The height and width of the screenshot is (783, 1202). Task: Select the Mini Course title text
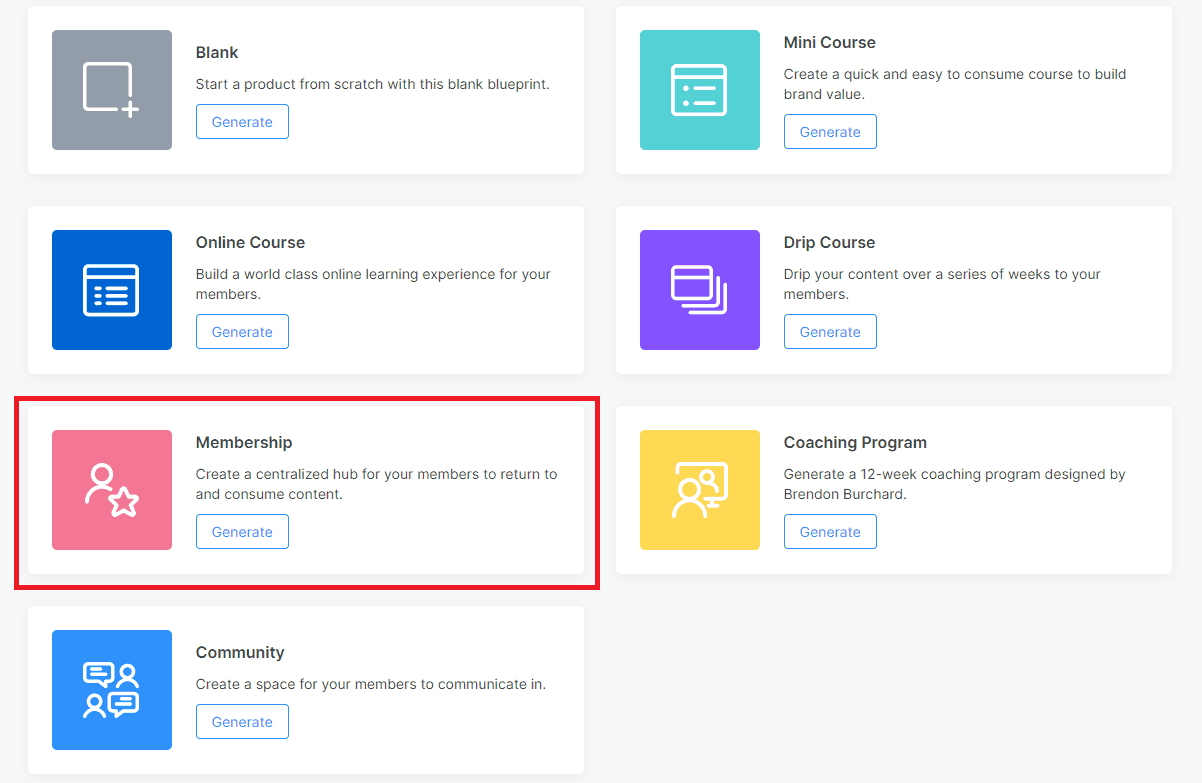tap(830, 42)
